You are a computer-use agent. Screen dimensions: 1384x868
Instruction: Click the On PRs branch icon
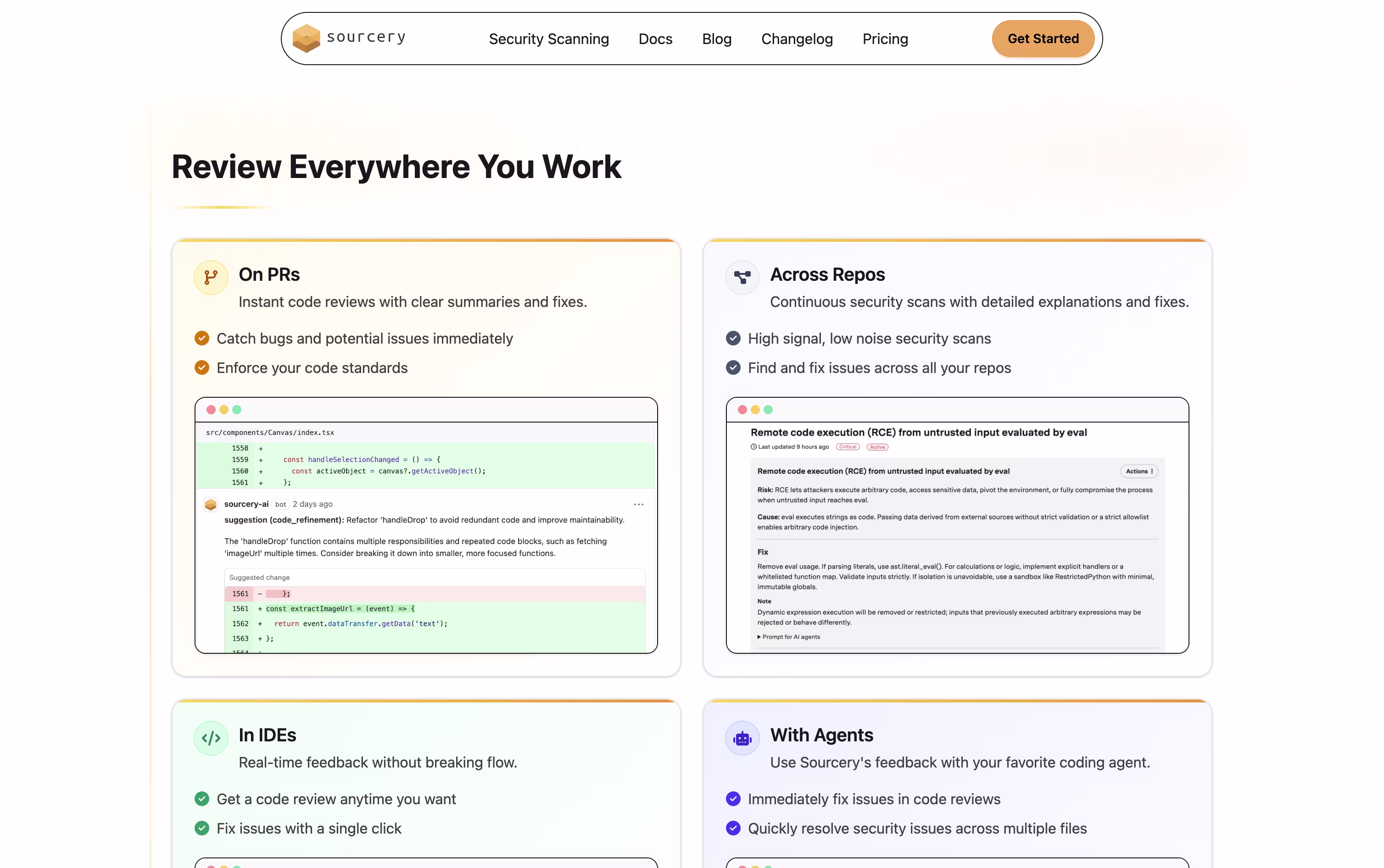click(x=211, y=277)
